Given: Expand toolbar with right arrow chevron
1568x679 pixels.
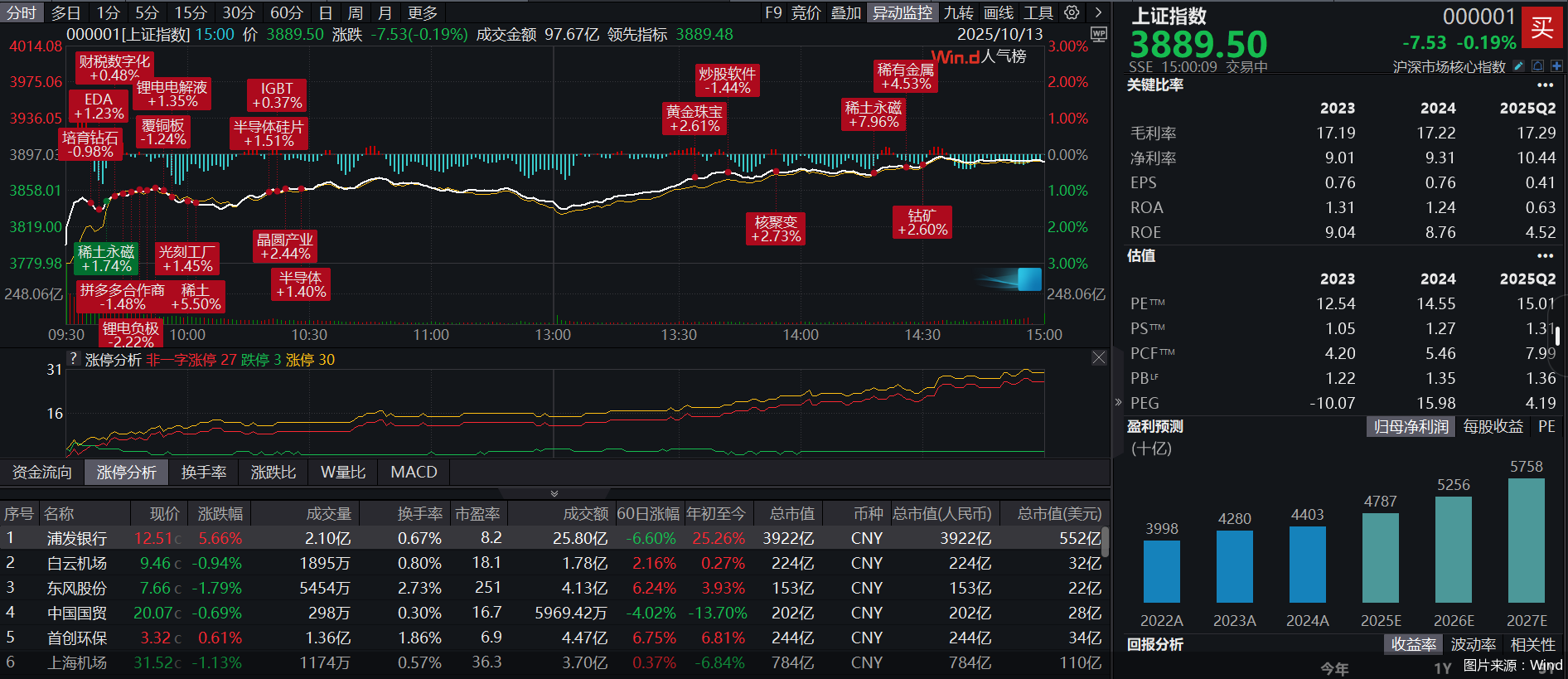Looking at the screenshot, I should tap(1098, 12).
